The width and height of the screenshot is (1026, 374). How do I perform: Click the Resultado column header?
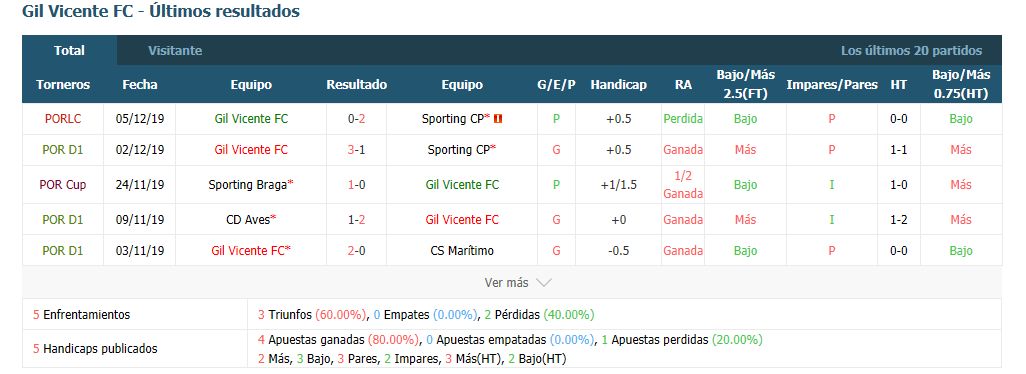click(x=357, y=84)
